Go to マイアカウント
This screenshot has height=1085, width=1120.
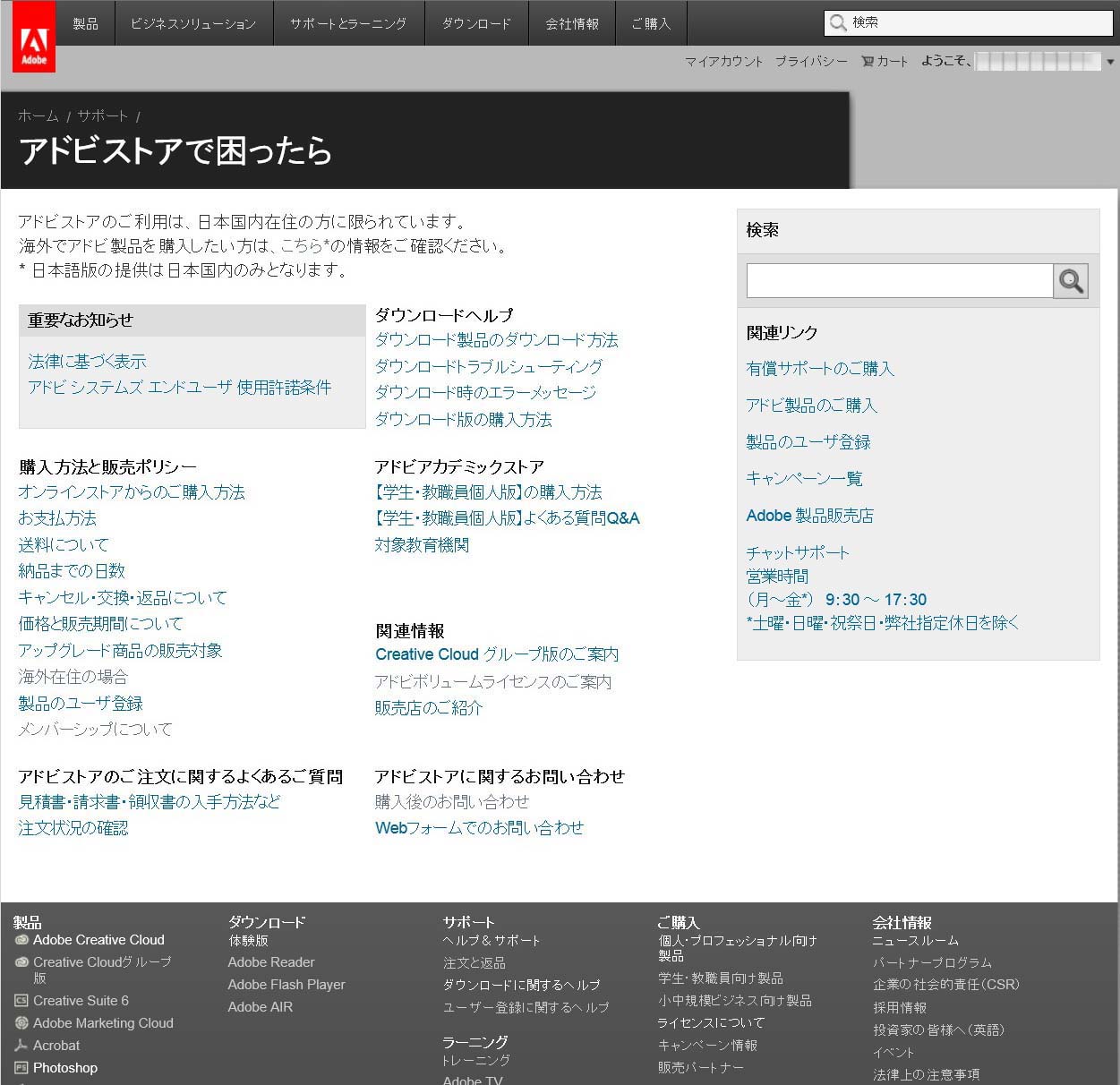[723, 61]
